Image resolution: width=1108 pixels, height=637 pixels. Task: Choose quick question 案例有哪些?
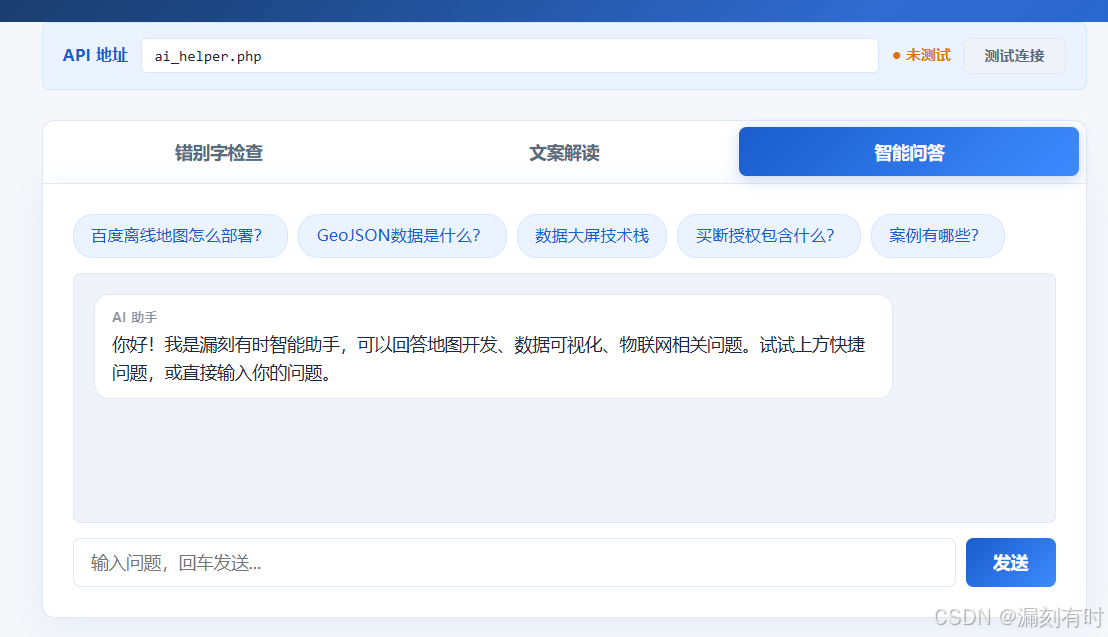[x=937, y=236]
